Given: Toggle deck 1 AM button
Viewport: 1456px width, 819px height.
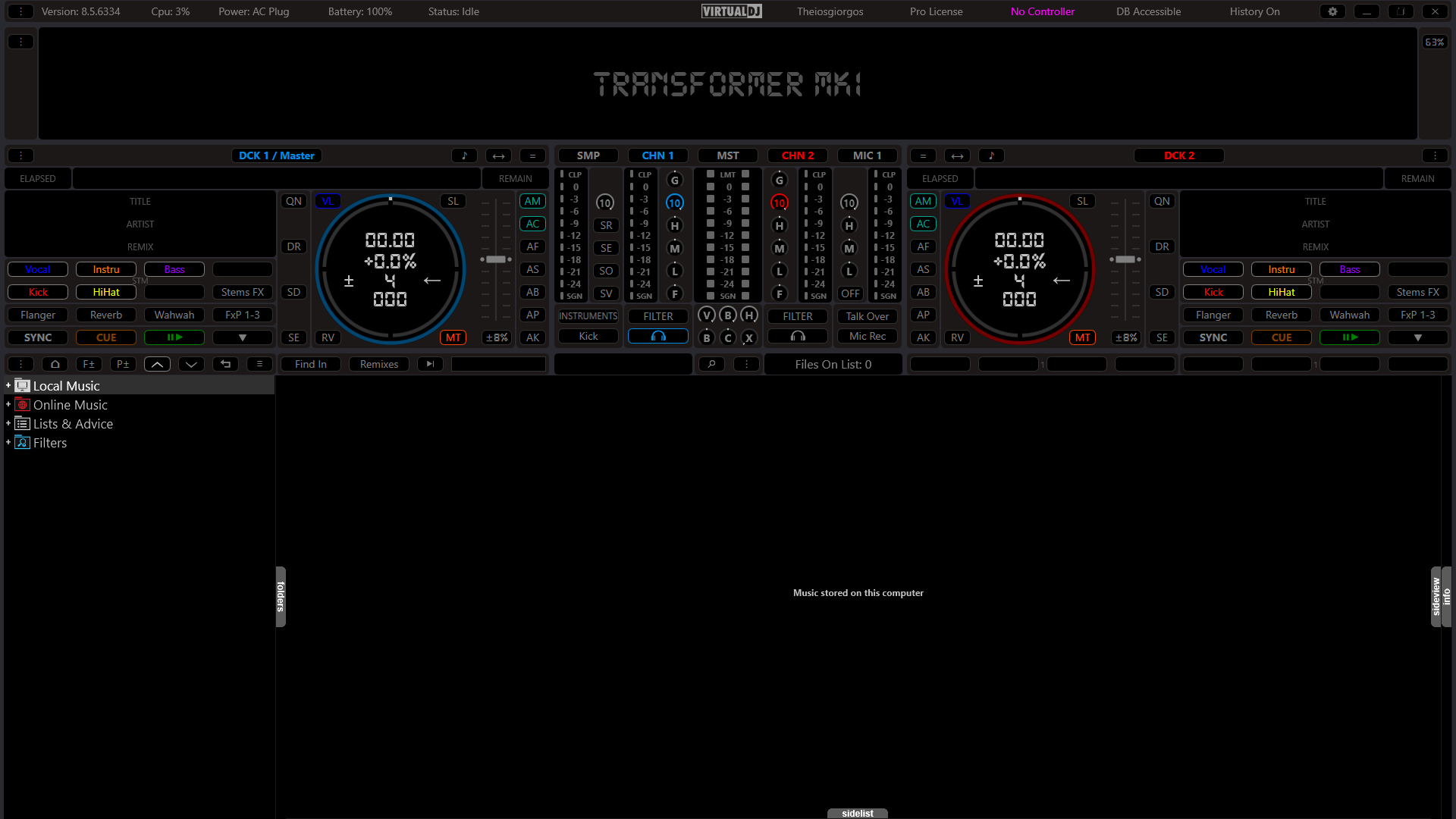Looking at the screenshot, I should pyautogui.click(x=533, y=201).
